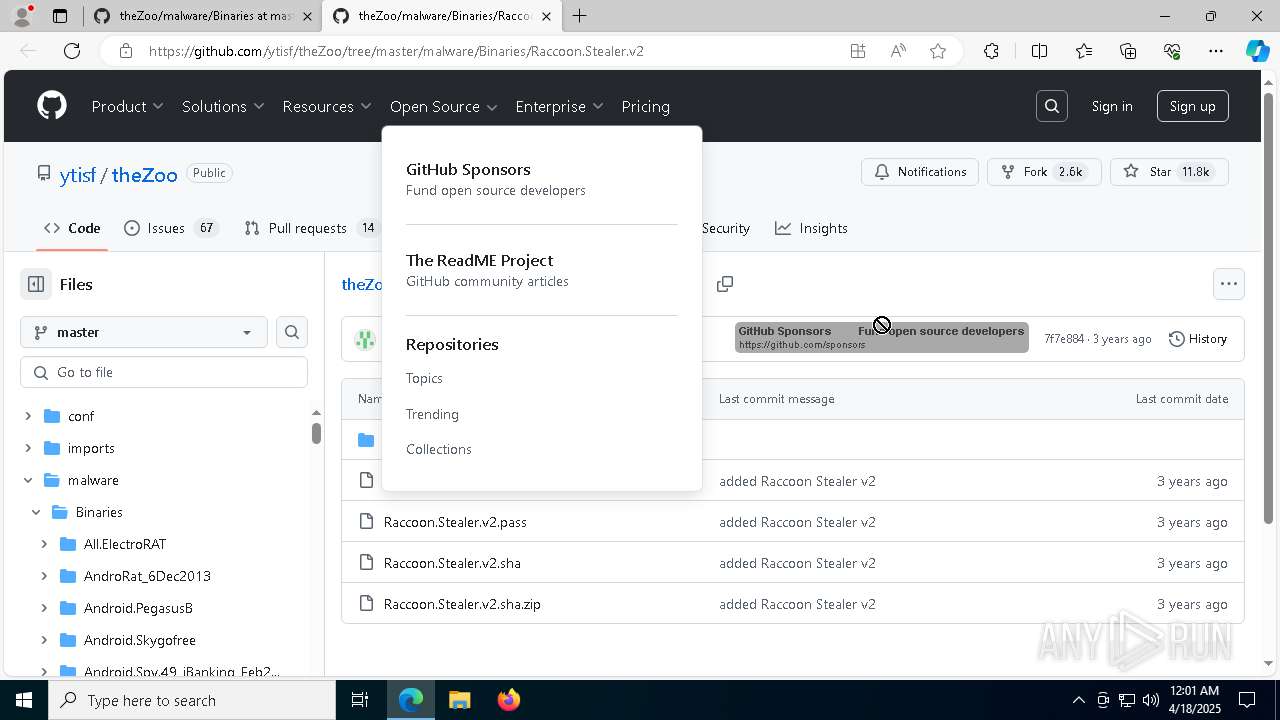Launch Firefox from taskbar
This screenshot has height=720, width=1280.
click(x=508, y=700)
